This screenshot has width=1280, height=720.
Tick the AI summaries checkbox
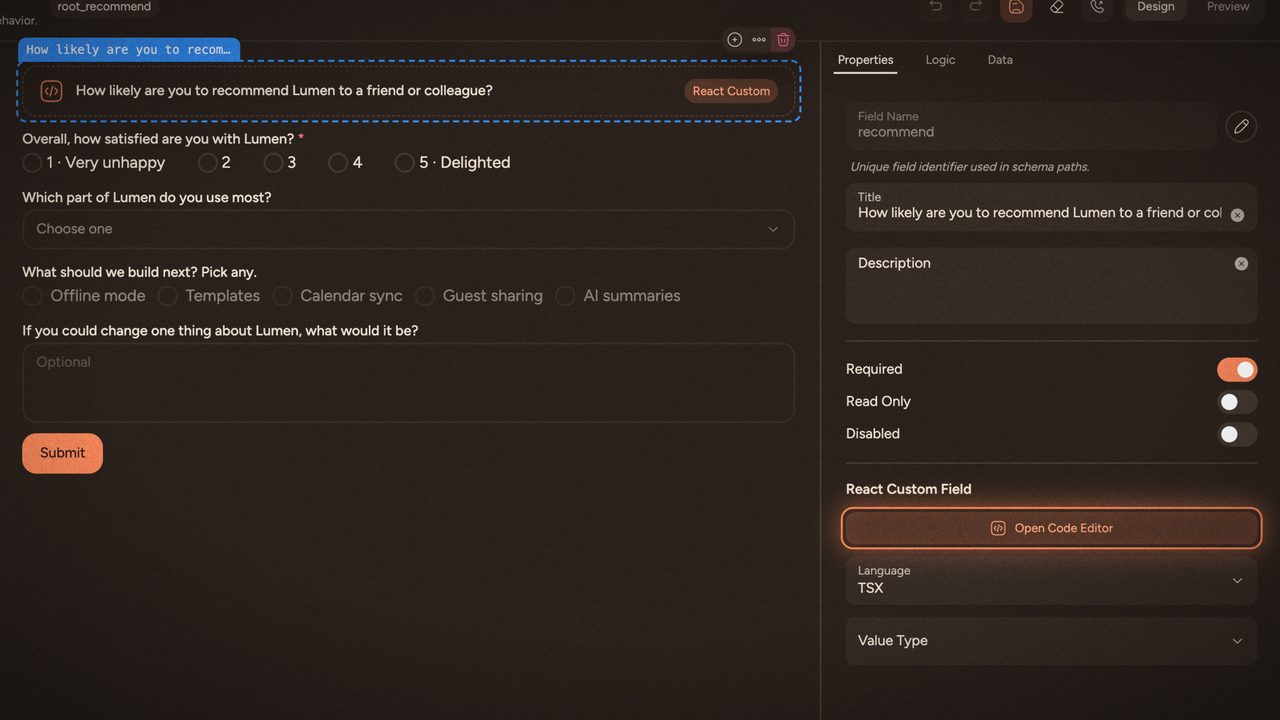click(565, 296)
